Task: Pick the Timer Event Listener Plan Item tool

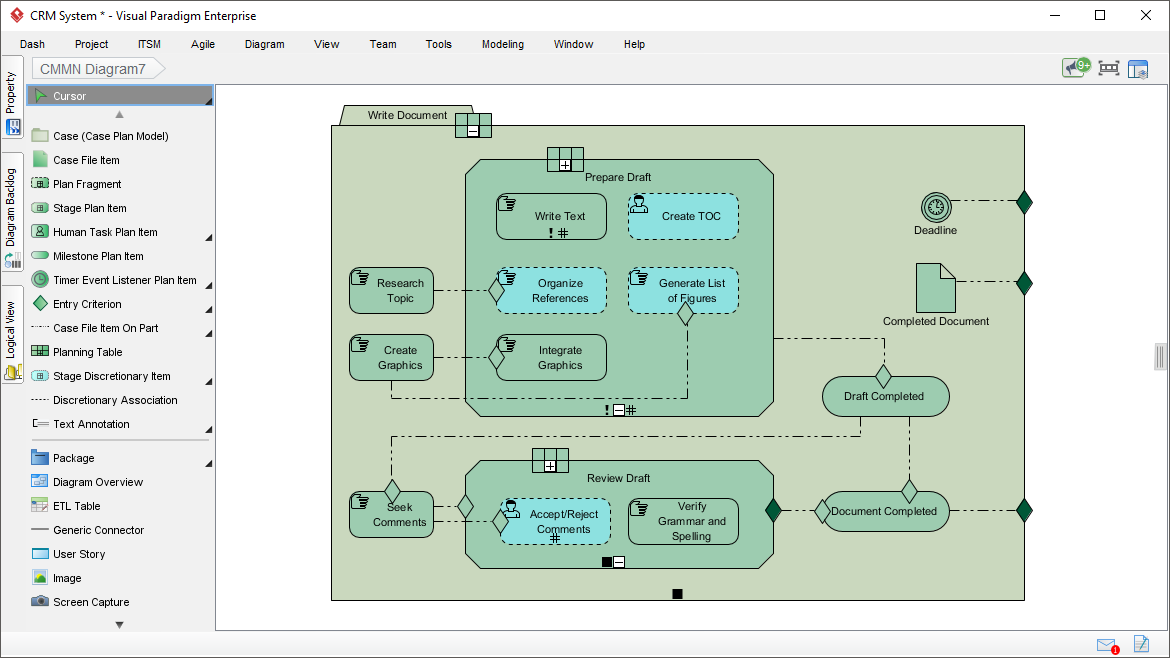Action: point(124,280)
